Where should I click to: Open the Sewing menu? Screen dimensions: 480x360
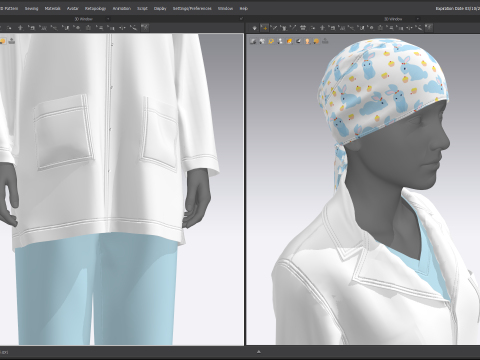[x=31, y=9]
